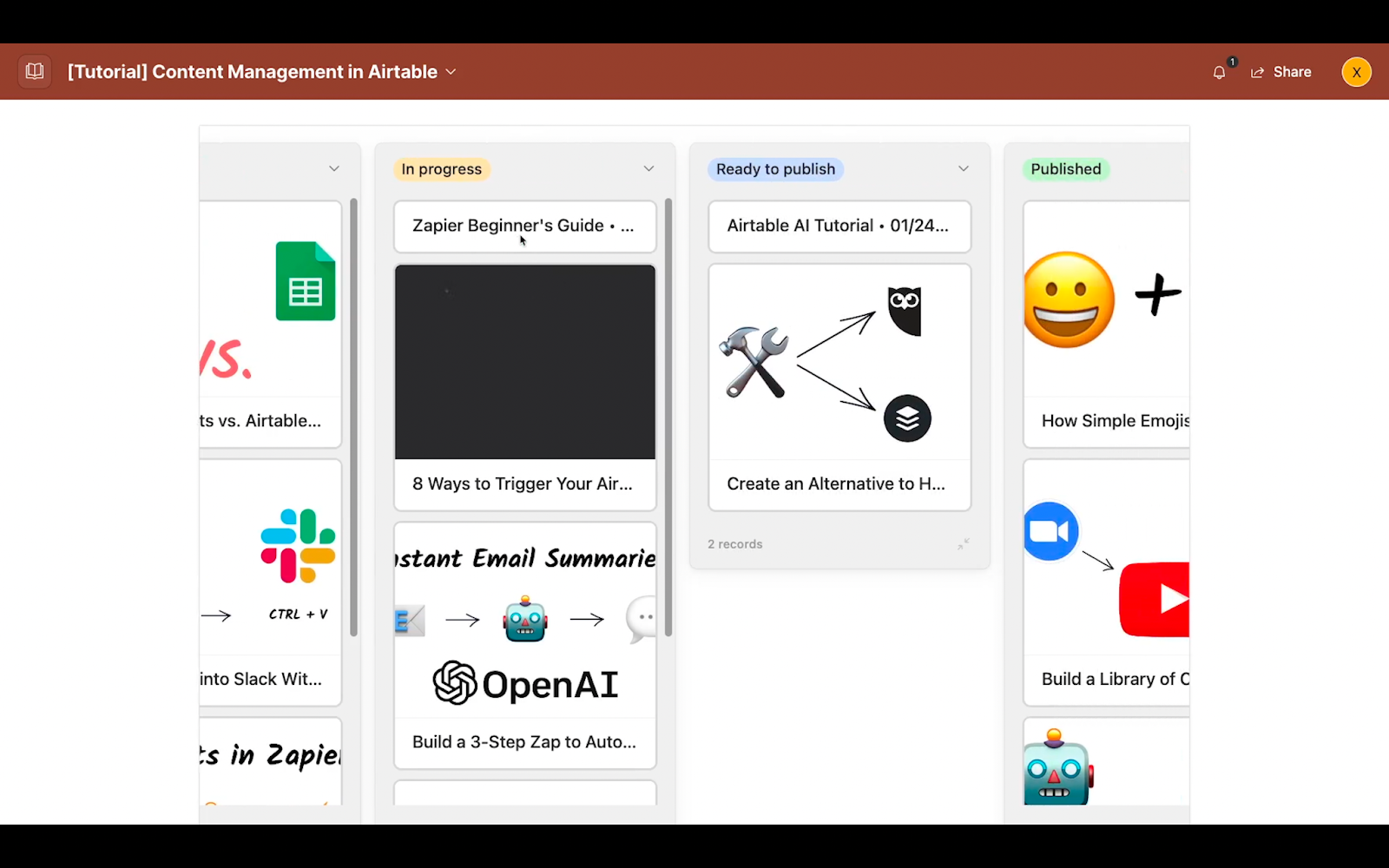Click the ts in Zapier handwritten card heading
Screen dimensions: 1389x868
pyautogui.click(x=270, y=755)
